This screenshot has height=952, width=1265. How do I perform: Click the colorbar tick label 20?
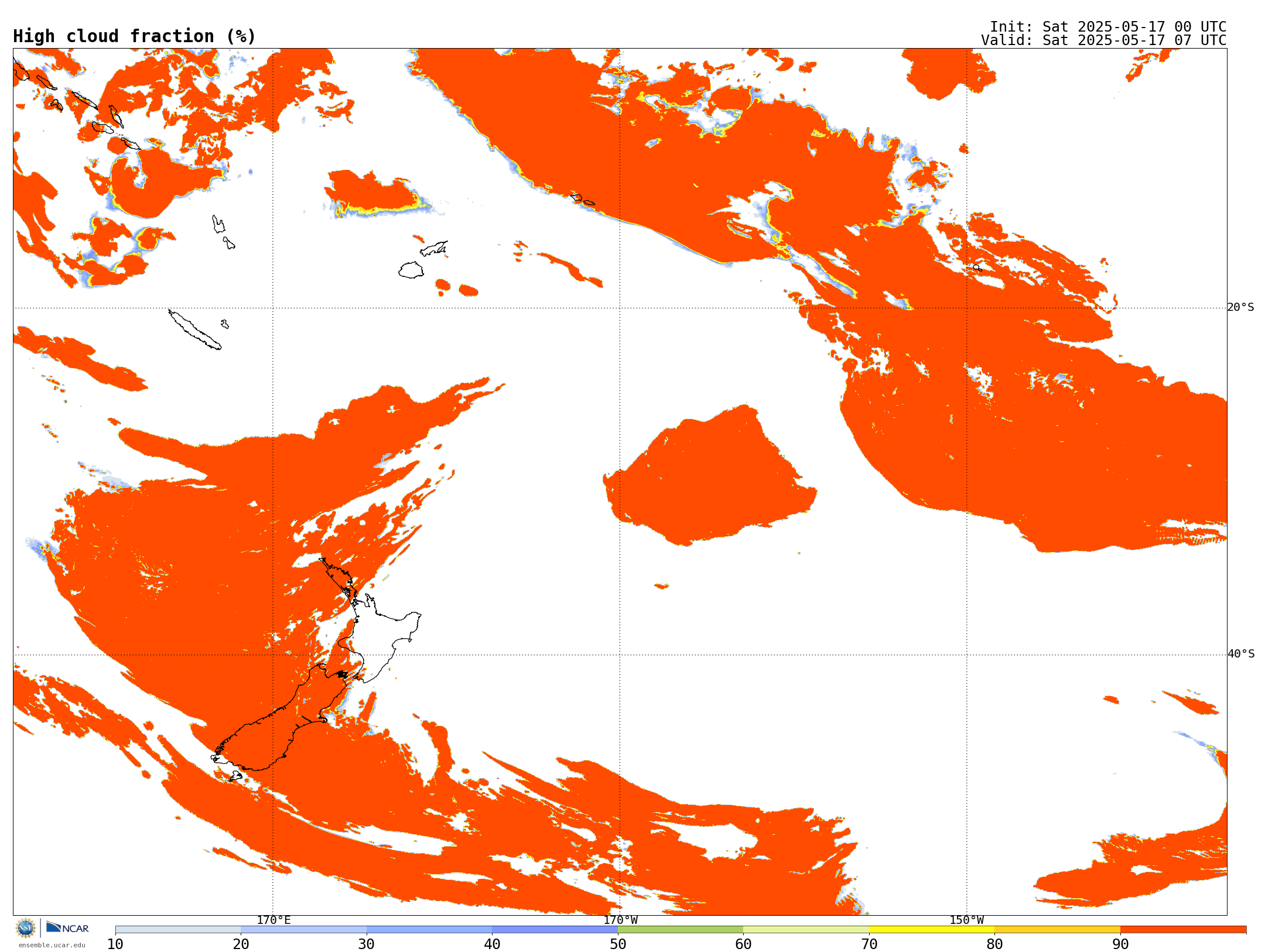click(241, 944)
